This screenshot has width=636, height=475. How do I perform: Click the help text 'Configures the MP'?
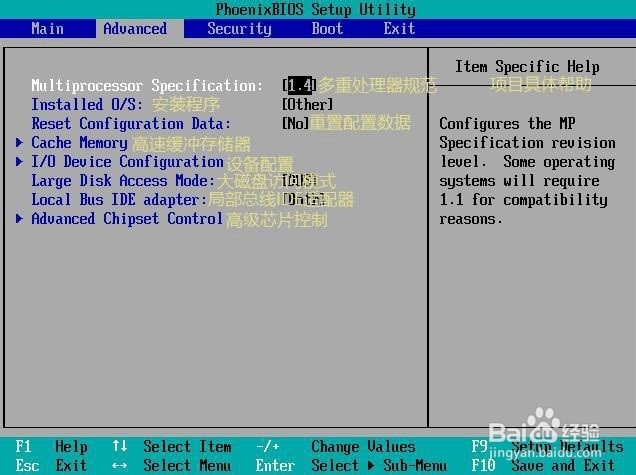507,123
